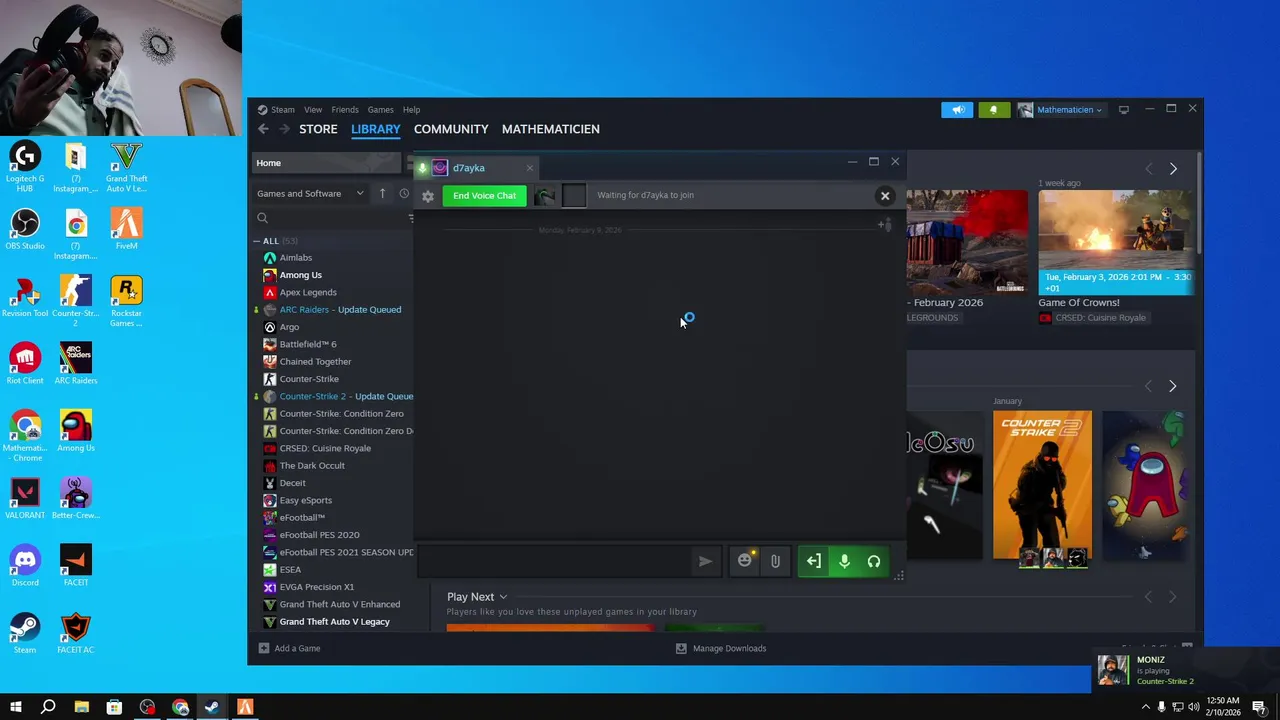Show next items in the recent games shelf

click(1173, 386)
